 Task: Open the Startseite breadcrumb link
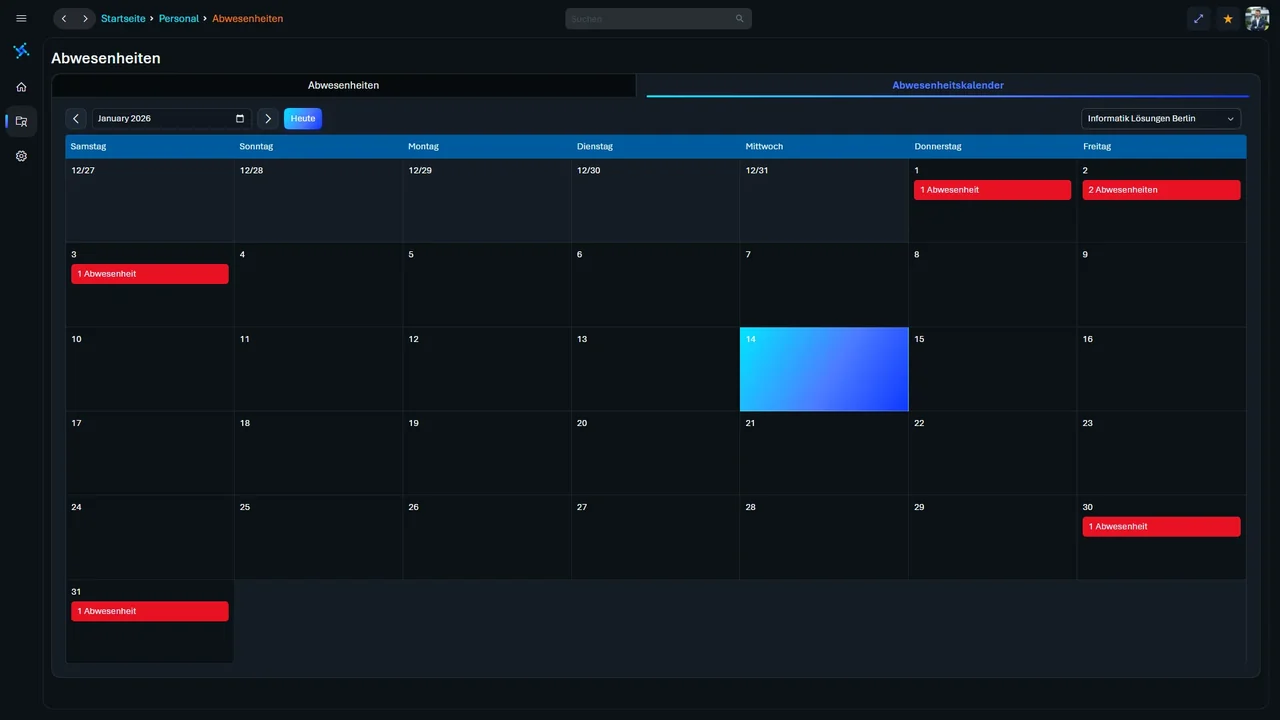tap(123, 19)
